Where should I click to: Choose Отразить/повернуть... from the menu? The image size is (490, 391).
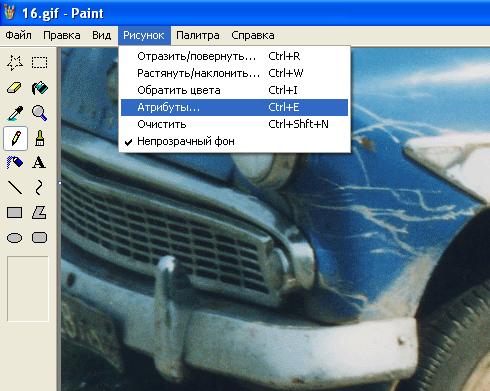[234, 56]
